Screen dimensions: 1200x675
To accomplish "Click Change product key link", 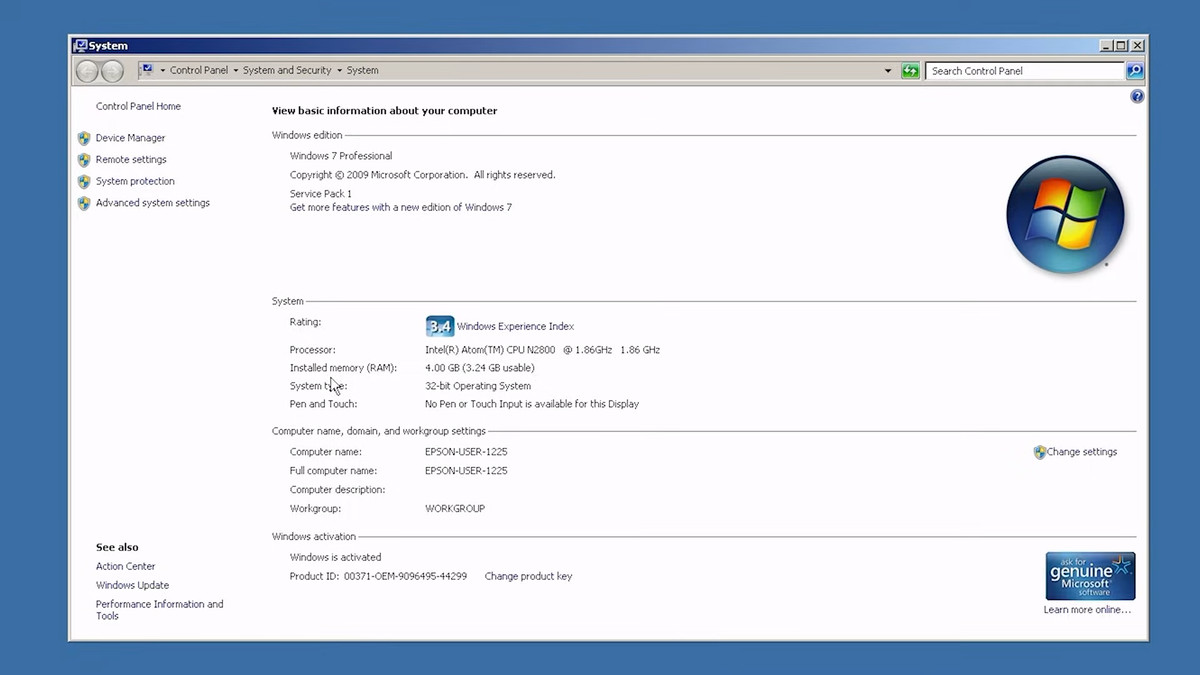I will pos(528,576).
